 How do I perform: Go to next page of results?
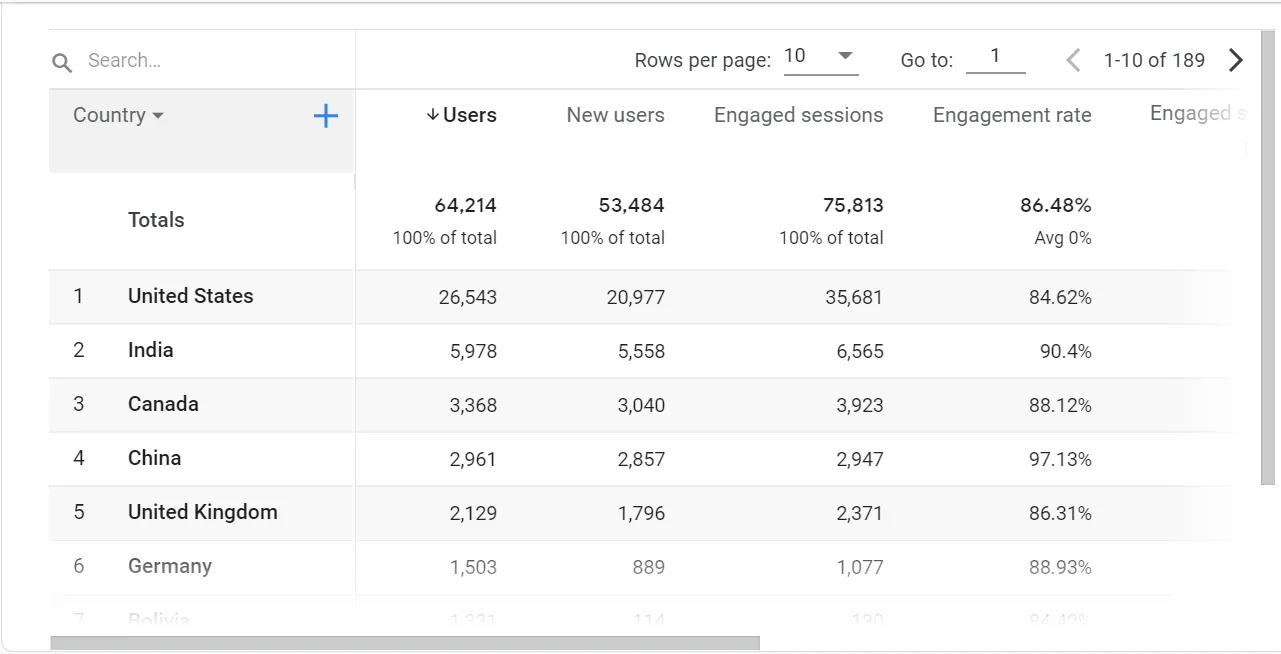click(1236, 60)
